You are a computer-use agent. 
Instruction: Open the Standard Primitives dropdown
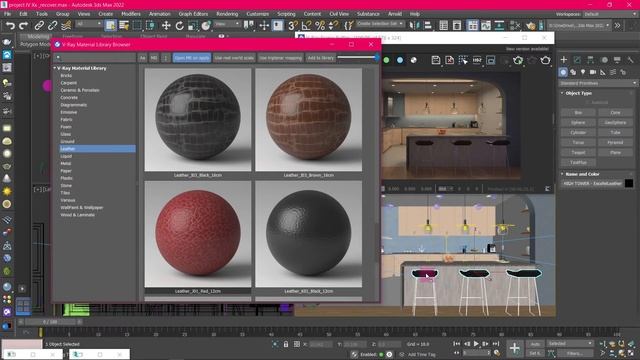point(598,83)
